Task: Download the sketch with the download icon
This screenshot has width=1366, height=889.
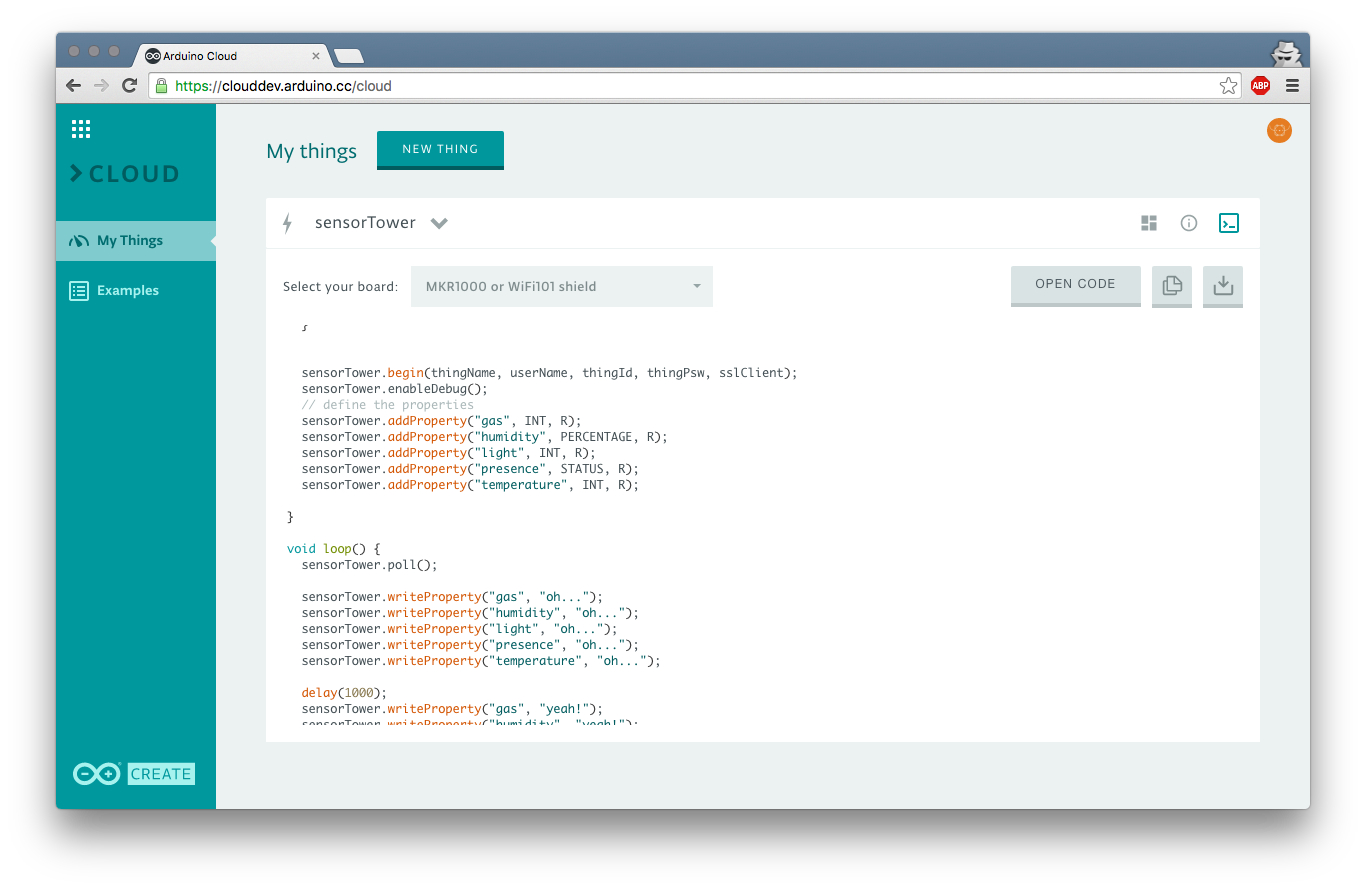Action: click(1222, 286)
